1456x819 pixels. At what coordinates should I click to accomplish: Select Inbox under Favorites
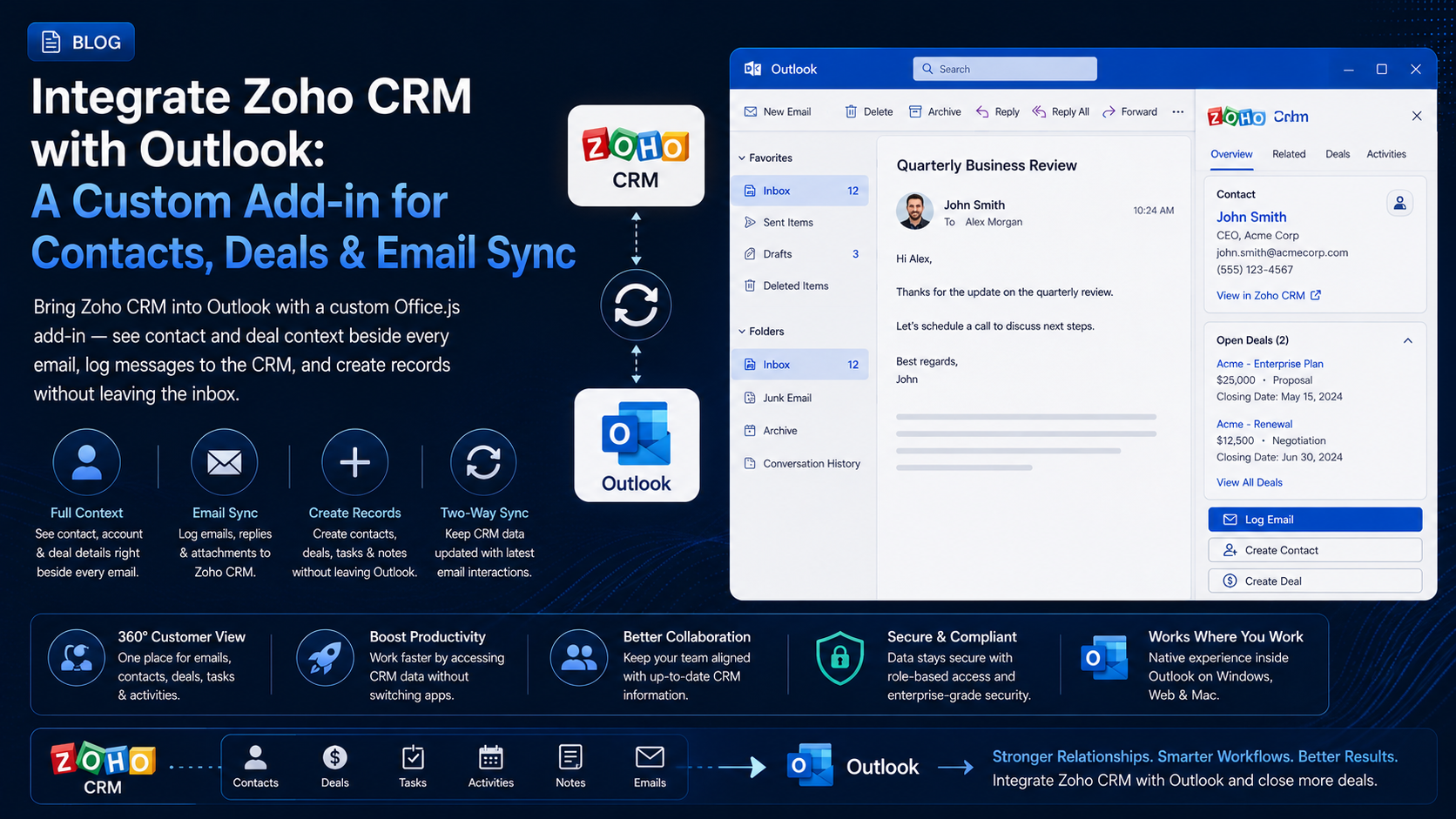[800, 191]
